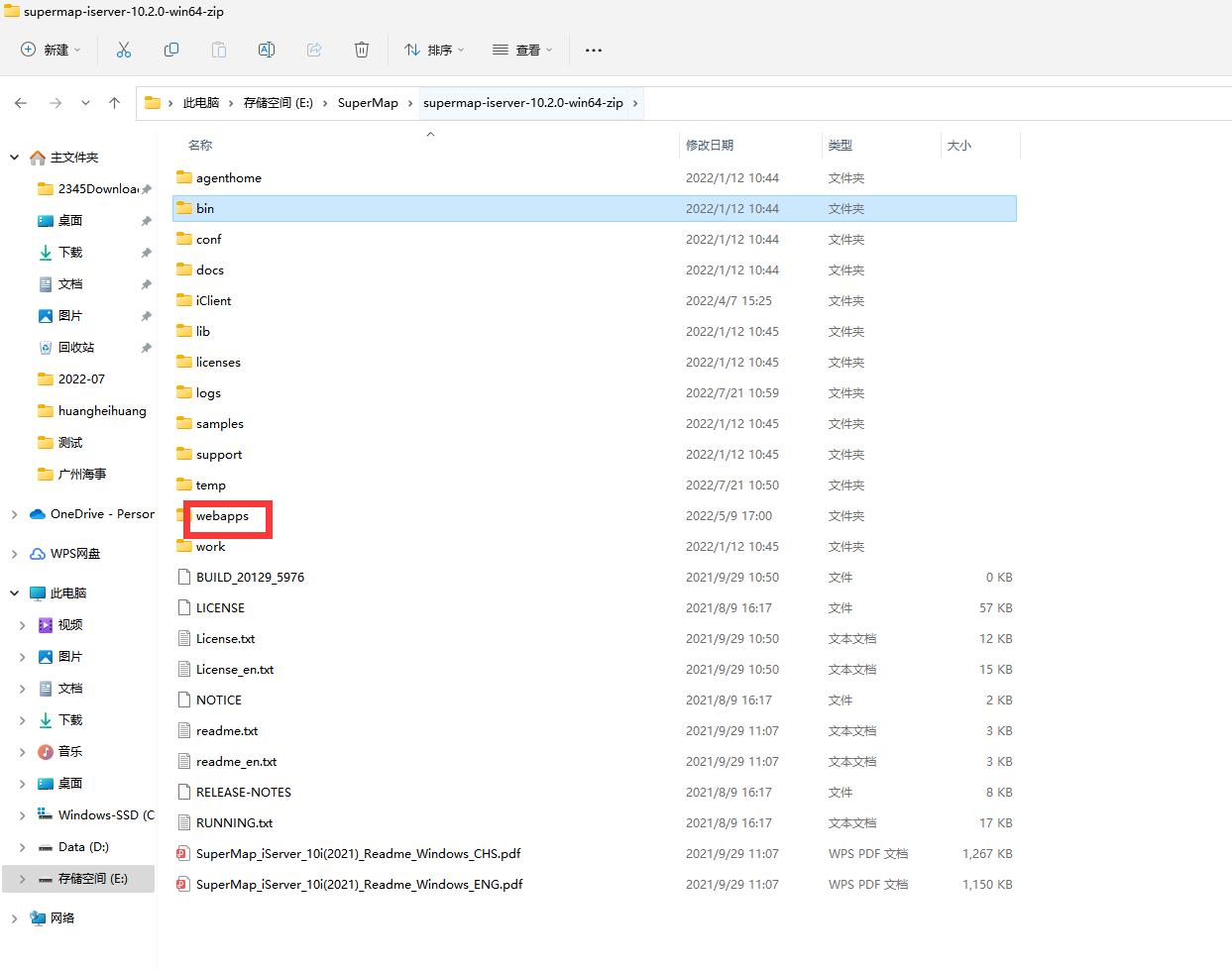Viewport: 1232px width, 970px height.
Task: Open recent locations dropdown chevron
Action: coord(86,103)
